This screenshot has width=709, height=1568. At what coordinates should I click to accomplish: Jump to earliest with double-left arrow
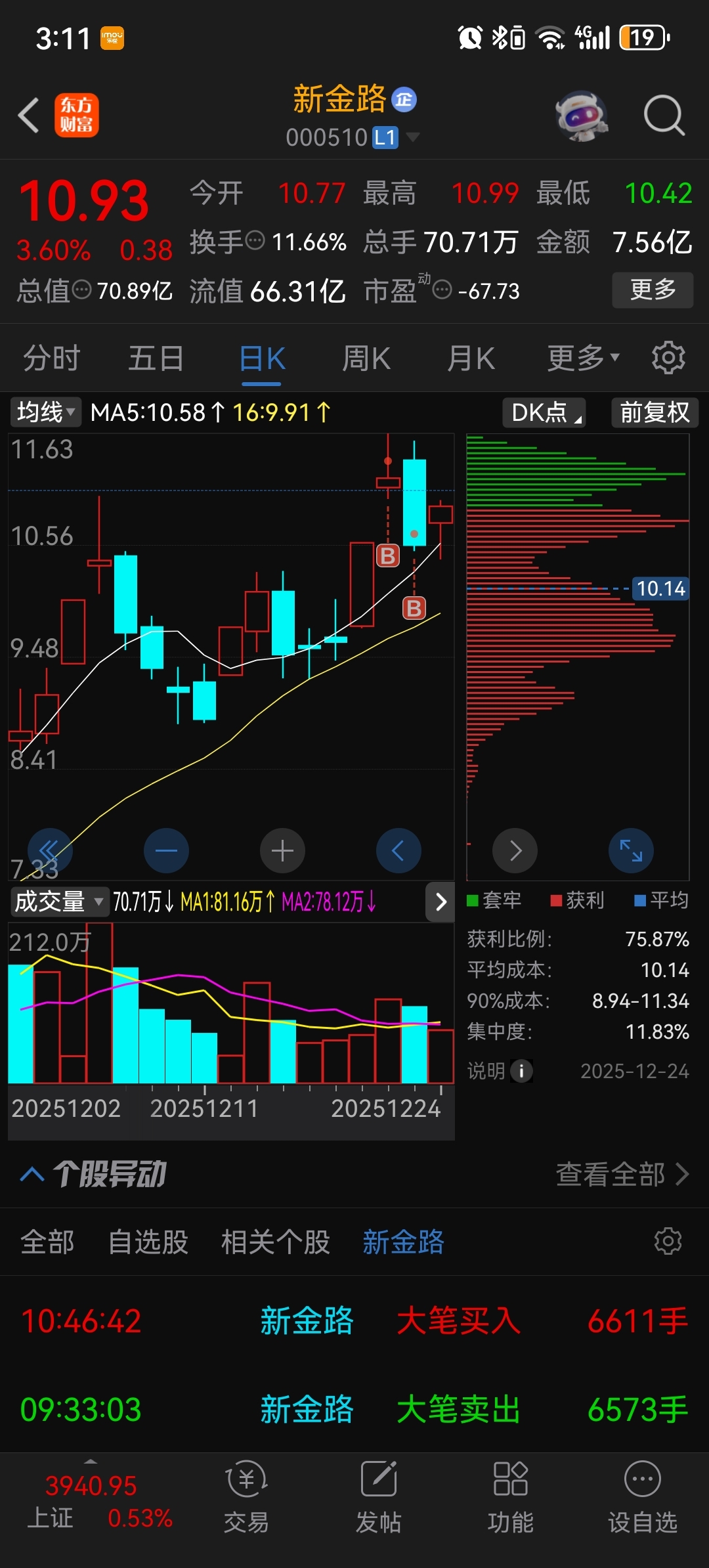click(50, 851)
